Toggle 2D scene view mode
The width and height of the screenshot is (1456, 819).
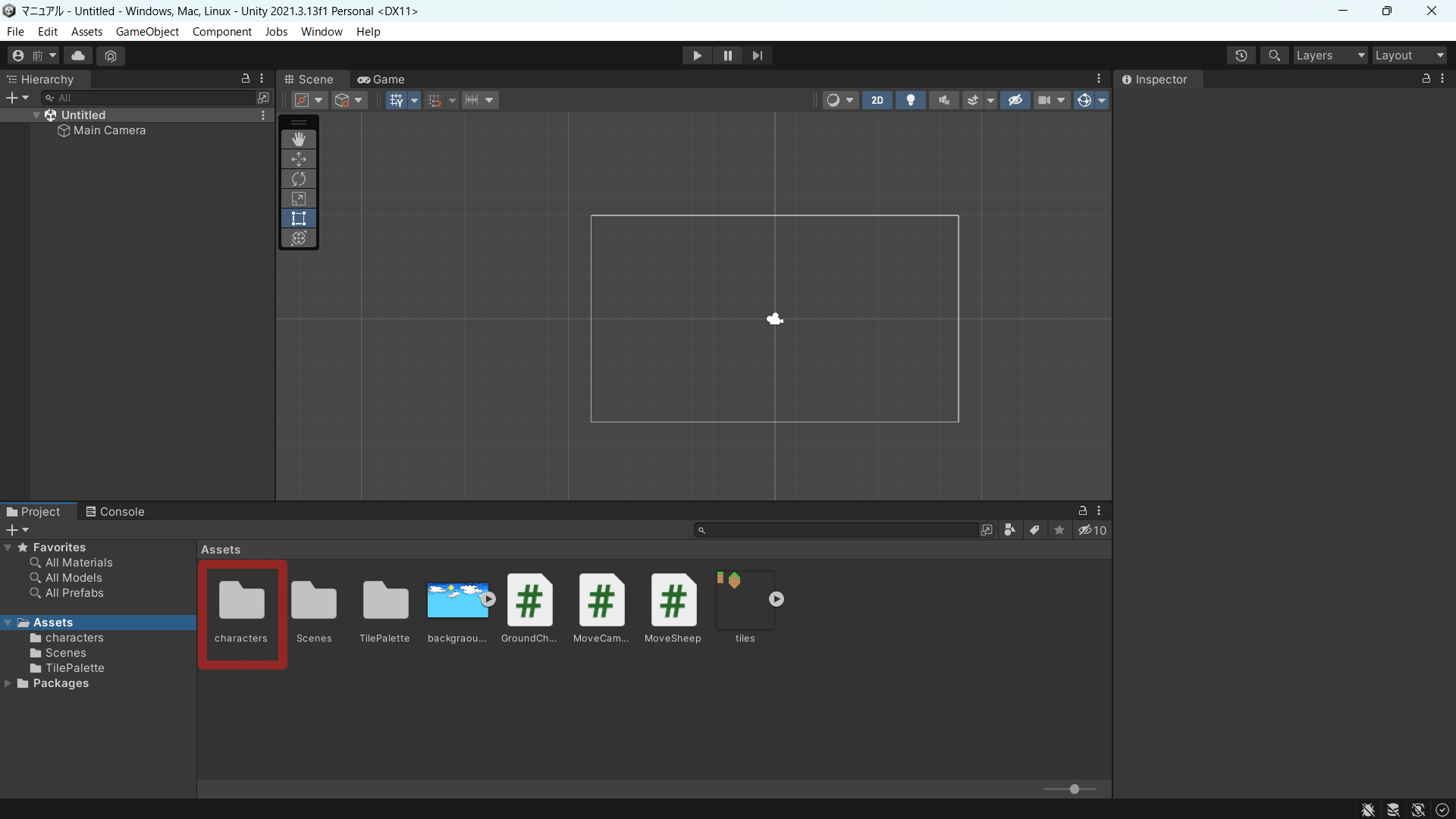click(x=877, y=100)
